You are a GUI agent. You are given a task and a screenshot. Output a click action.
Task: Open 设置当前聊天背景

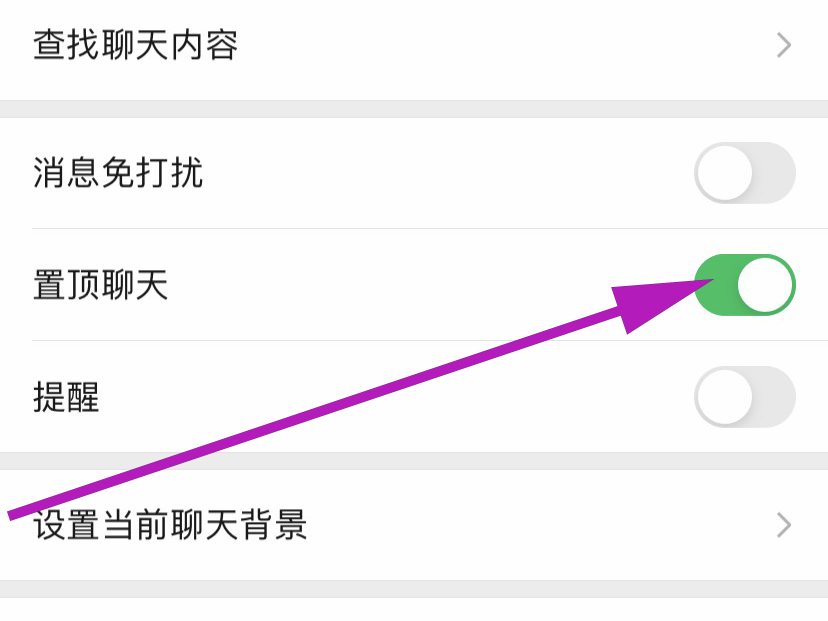170,525
